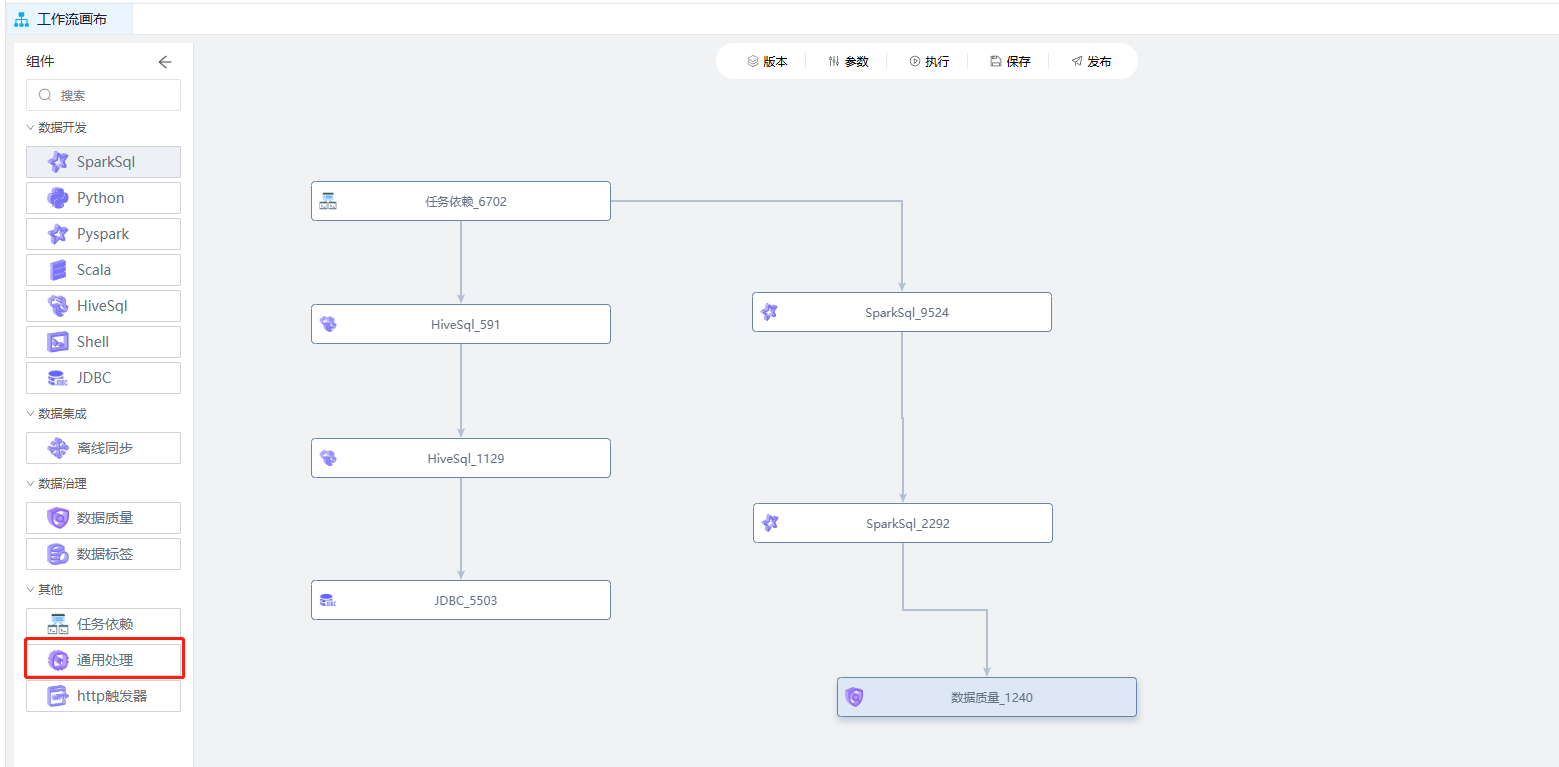Select node label HiveSql_591

point(465,325)
